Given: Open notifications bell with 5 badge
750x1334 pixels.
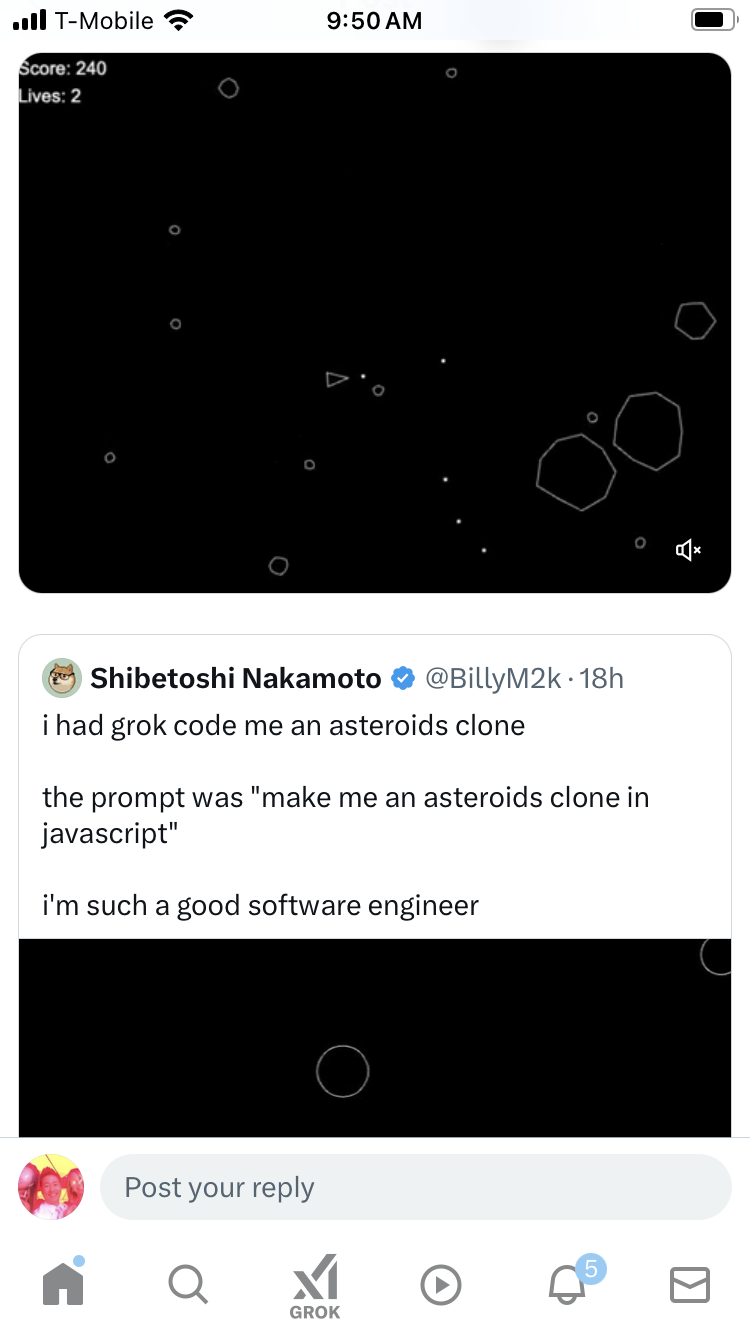Looking at the screenshot, I should click(x=568, y=1283).
